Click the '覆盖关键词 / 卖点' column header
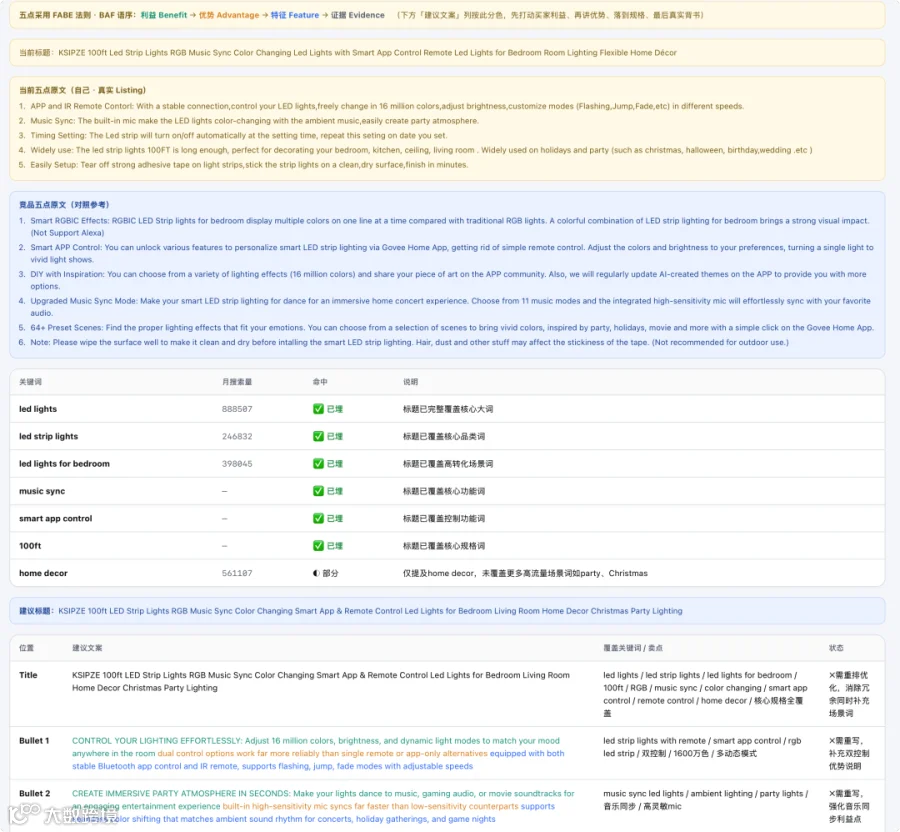 pyautogui.click(x=633, y=648)
